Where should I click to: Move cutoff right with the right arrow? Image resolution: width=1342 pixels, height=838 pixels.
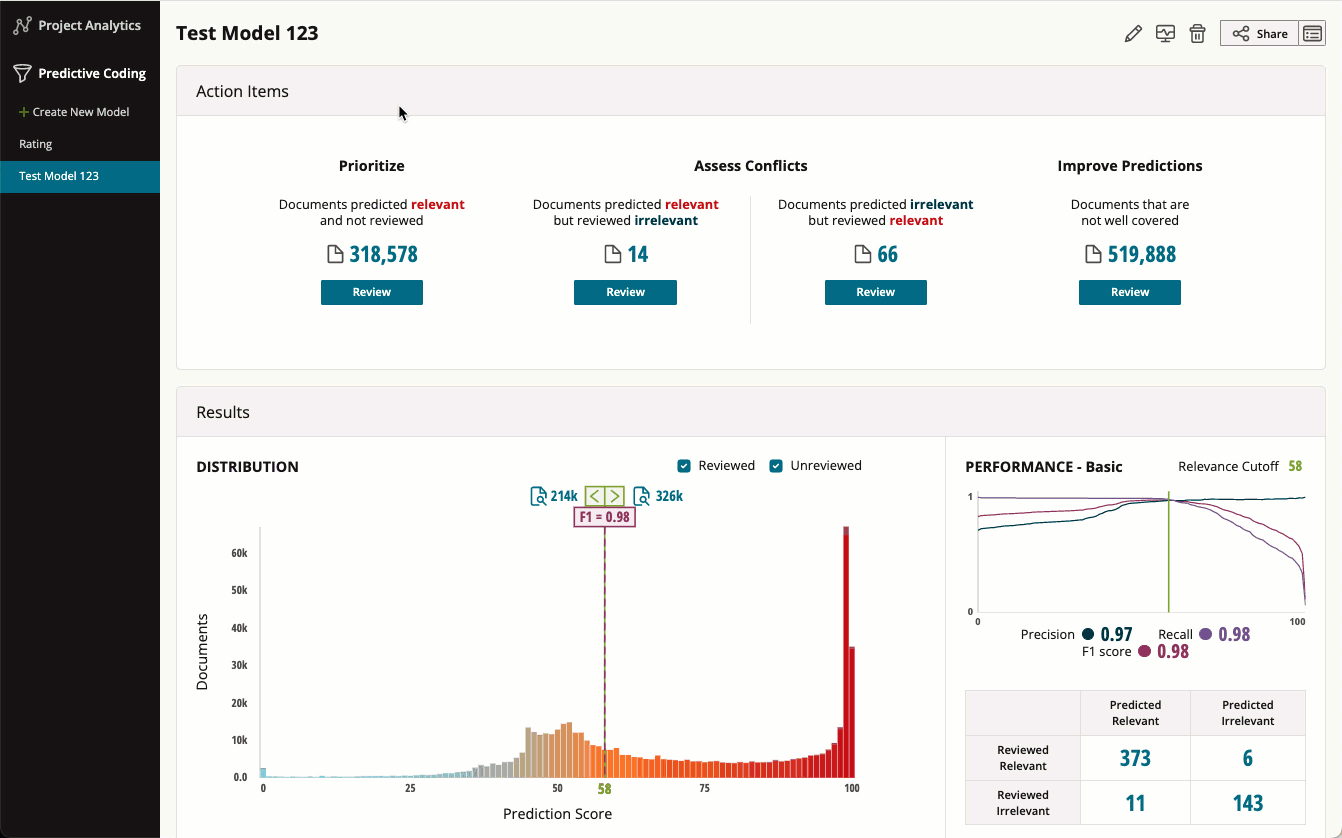pyautogui.click(x=614, y=496)
